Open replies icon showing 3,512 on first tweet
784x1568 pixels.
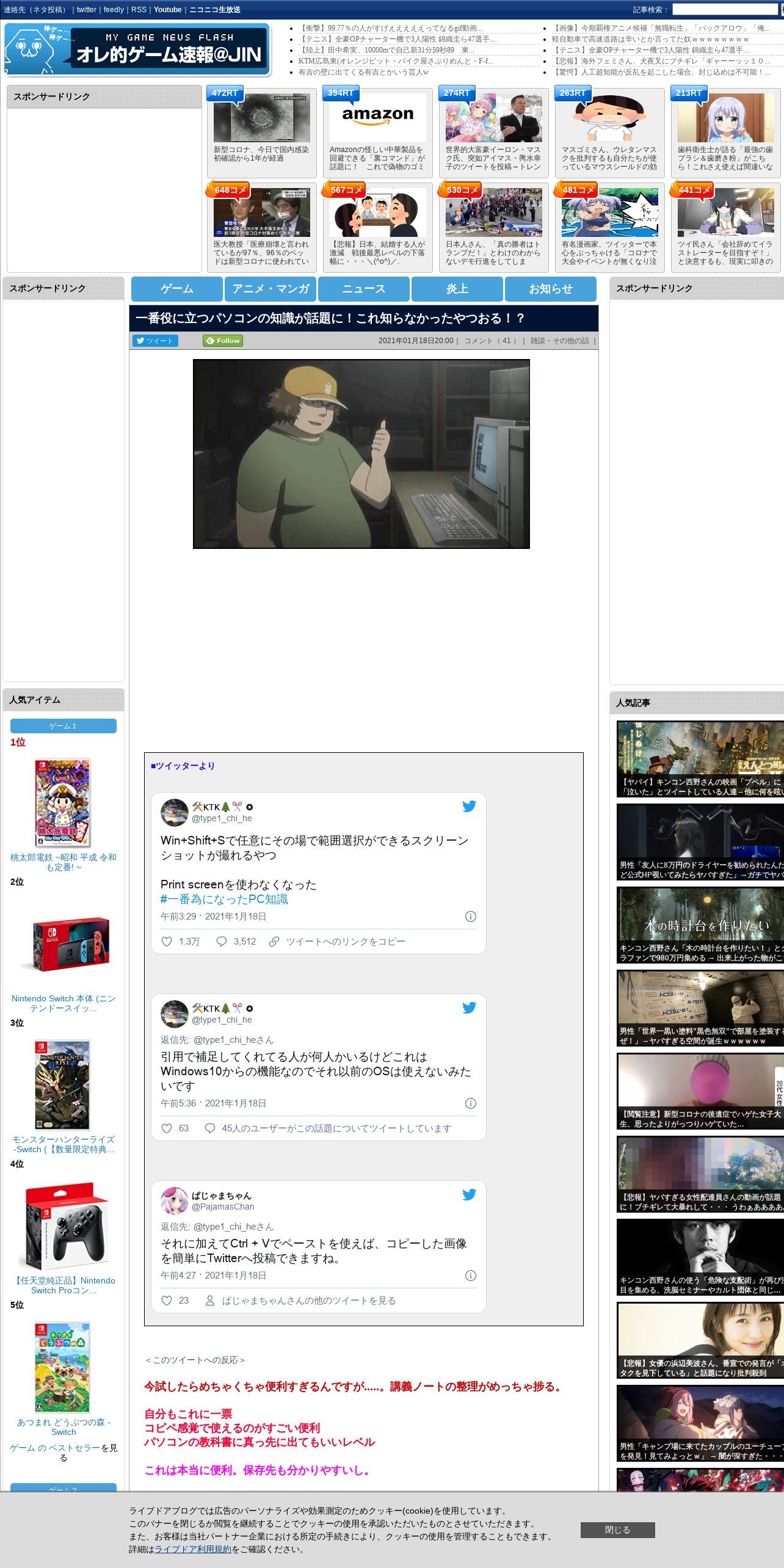point(222,942)
